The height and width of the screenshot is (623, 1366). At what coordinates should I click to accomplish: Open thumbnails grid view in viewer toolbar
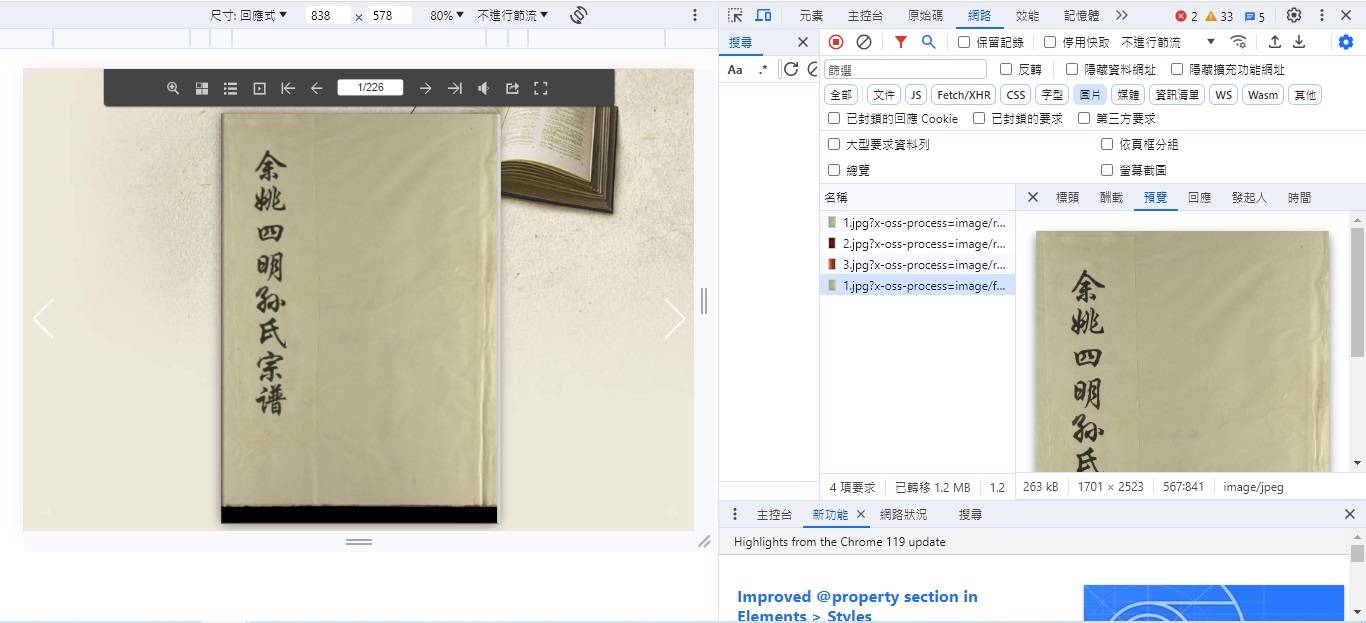(201, 88)
